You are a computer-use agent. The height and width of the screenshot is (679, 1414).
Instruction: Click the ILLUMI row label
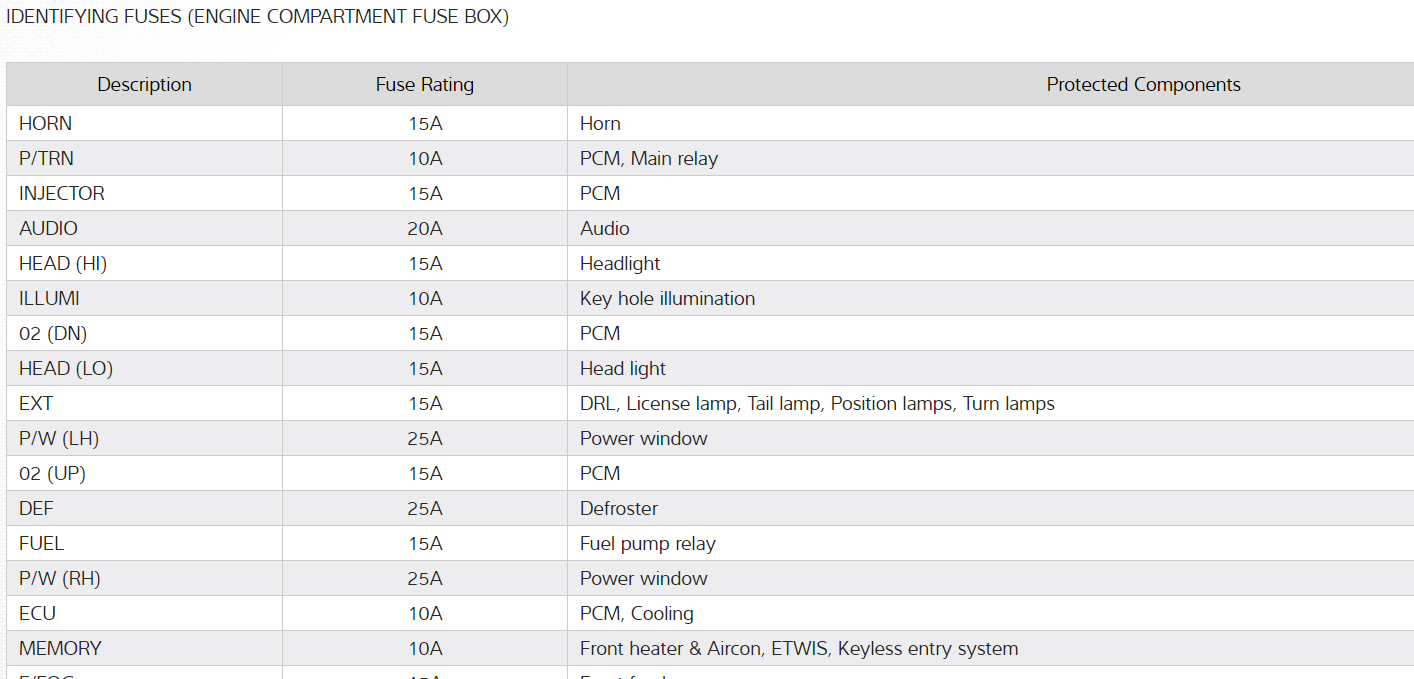click(49, 299)
